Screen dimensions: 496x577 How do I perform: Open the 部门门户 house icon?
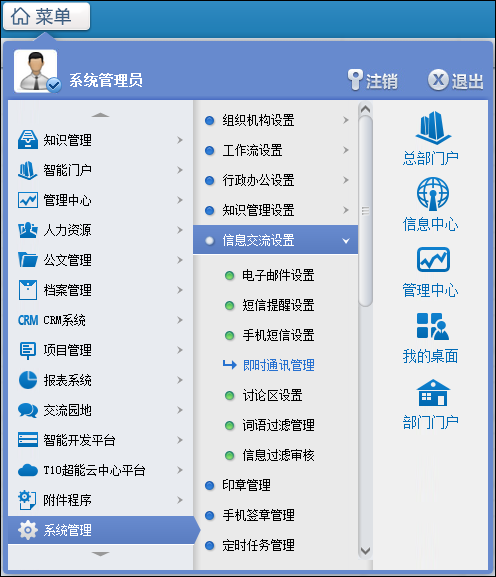tap(433, 393)
